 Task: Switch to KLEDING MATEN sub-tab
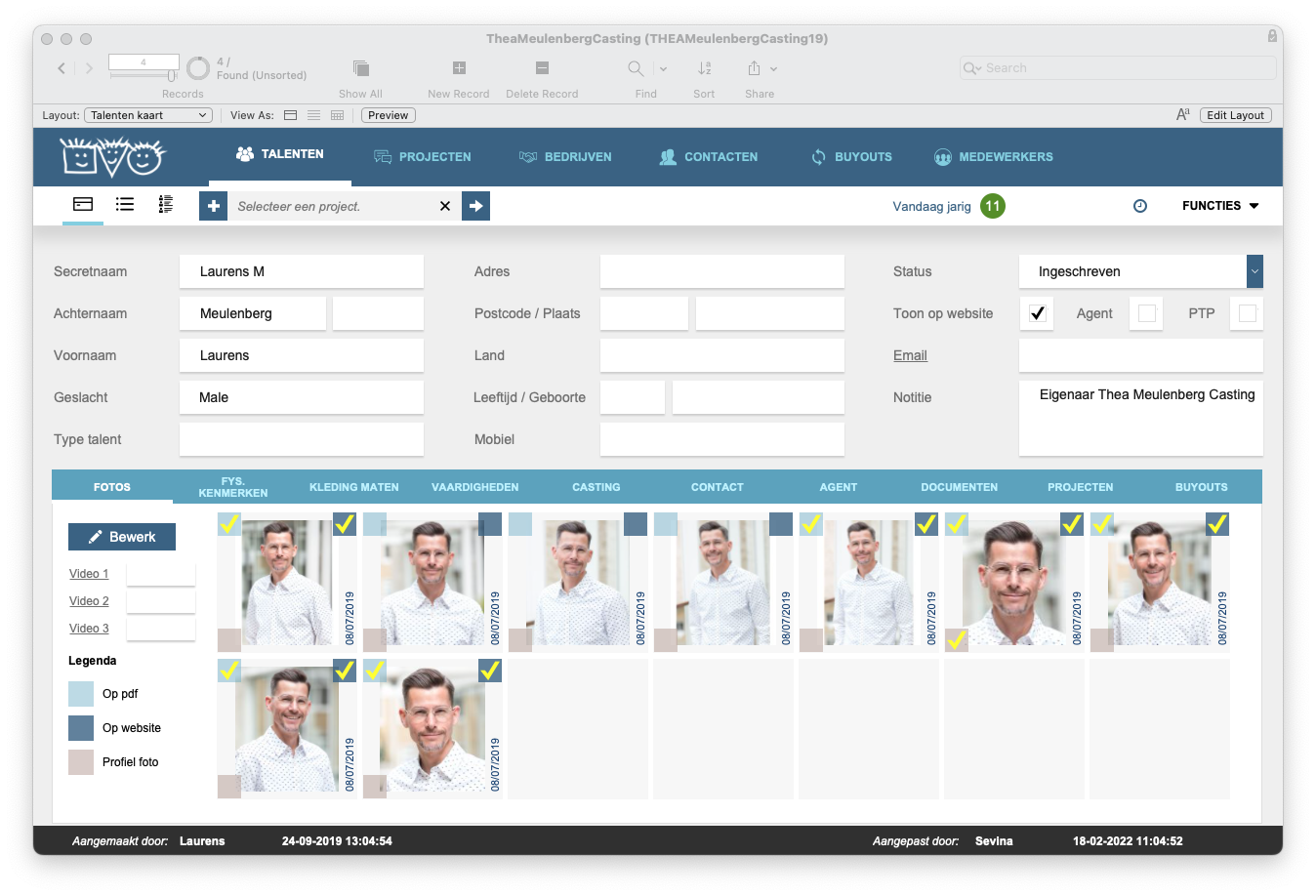click(354, 487)
